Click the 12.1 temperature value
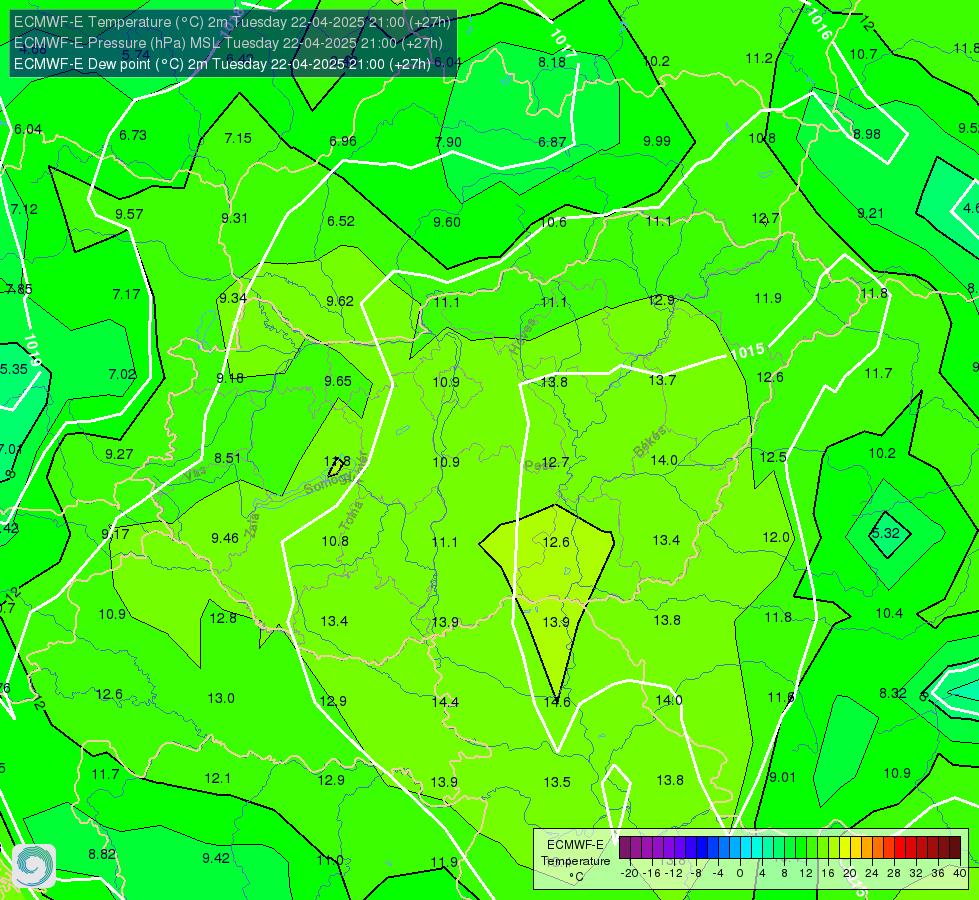 point(218,778)
